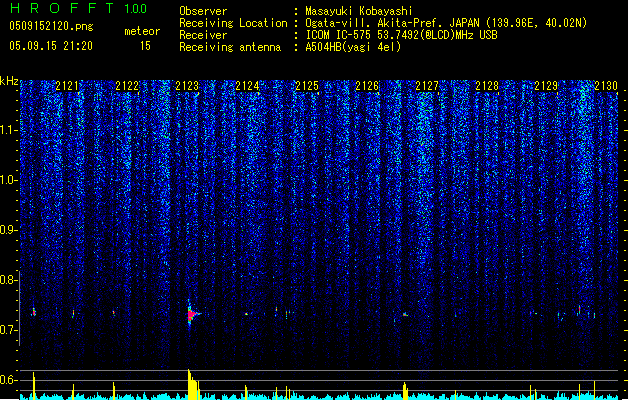The width and height of the screenshot is (629, 400).
Task: Click the 0.9 kHz axis label
Action: point(8,230)
